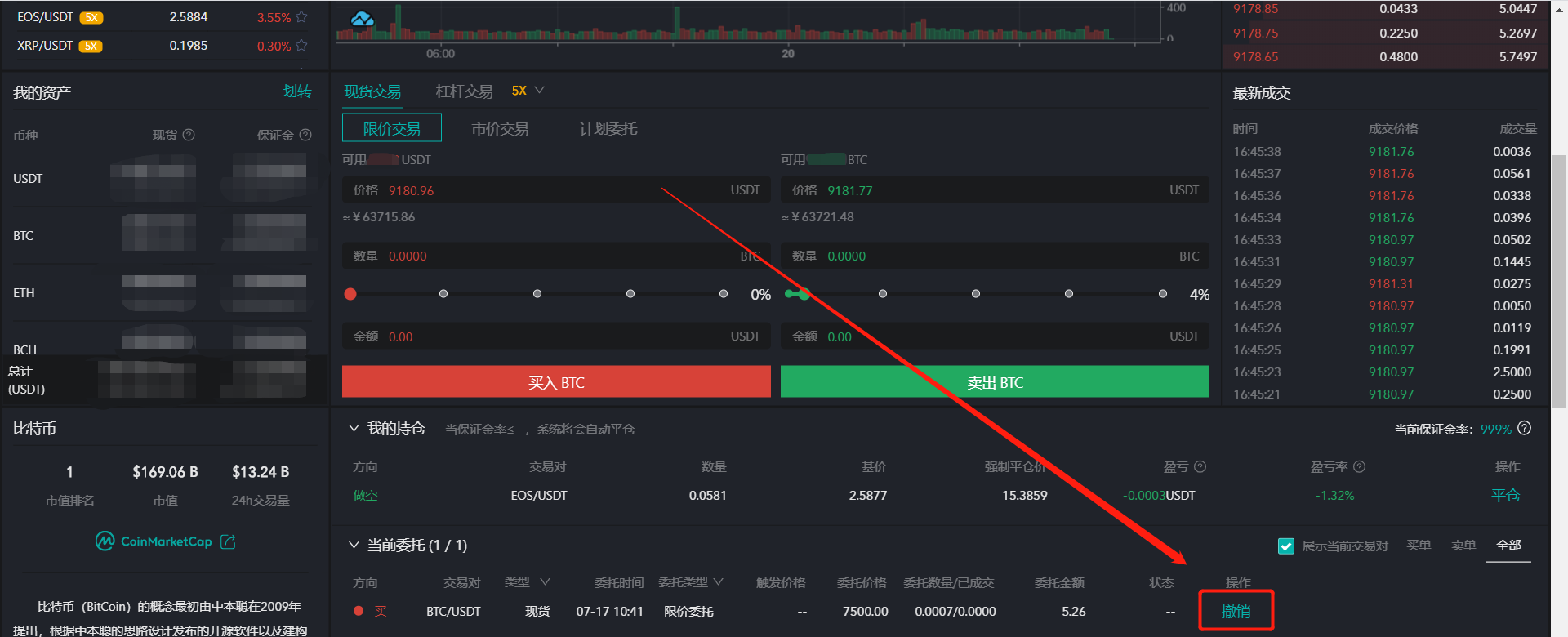Click the CoinMarketCap logo icon

[x=105, y=541]
